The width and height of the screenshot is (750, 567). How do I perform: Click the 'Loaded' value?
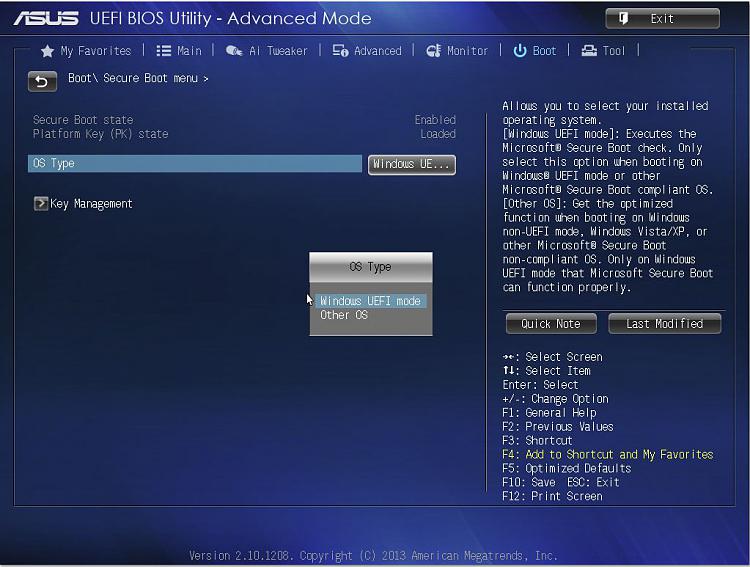click(x=438, y=134)
